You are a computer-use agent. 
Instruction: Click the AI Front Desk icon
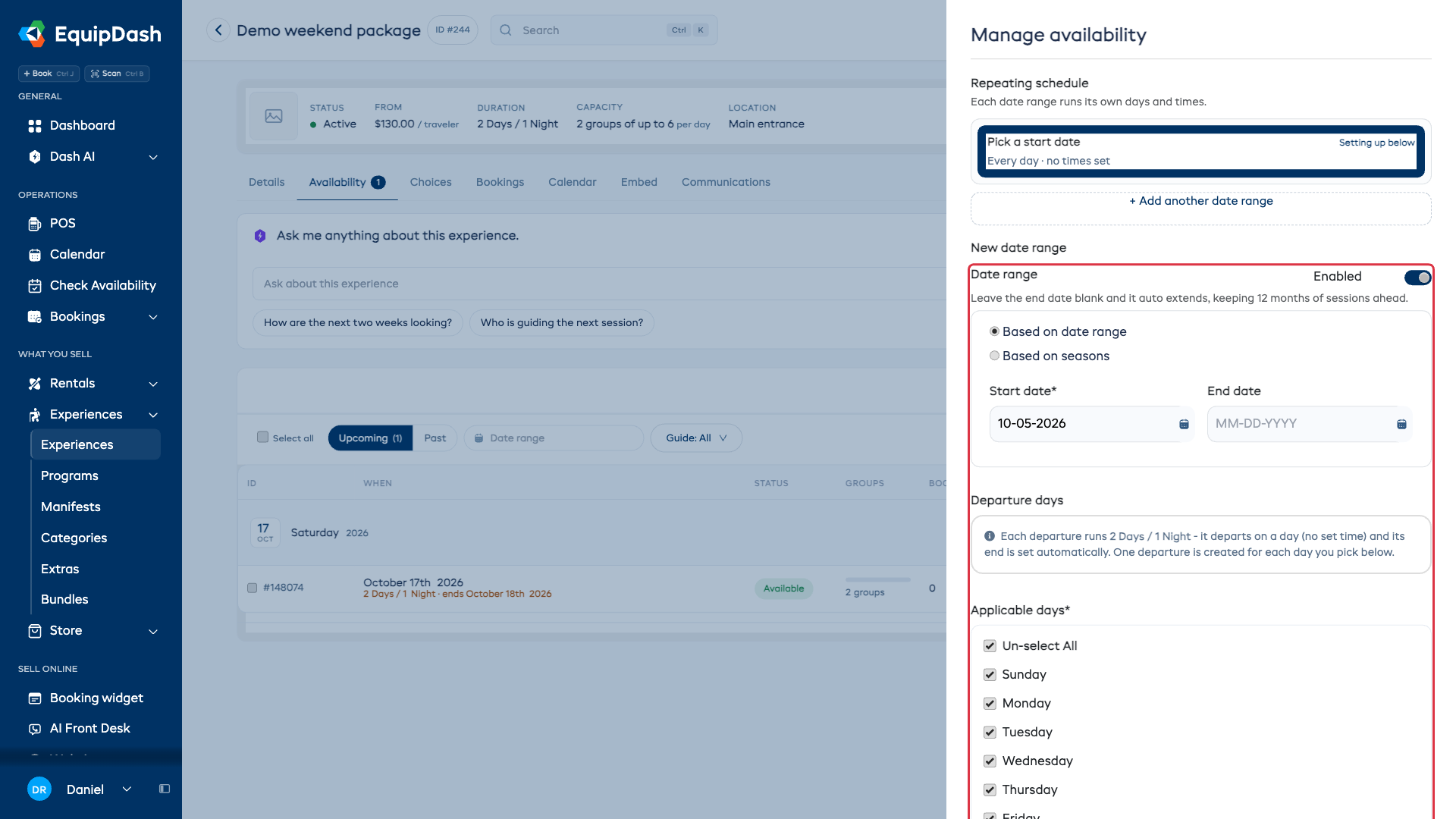point(35,729)
